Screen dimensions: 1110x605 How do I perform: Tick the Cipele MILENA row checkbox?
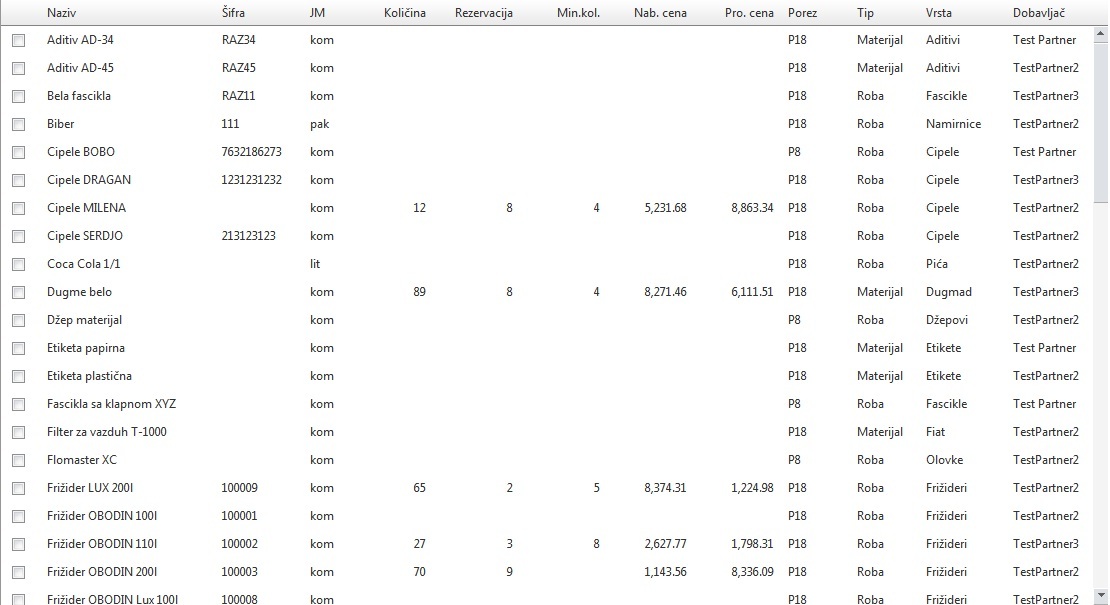pos(18,209)
